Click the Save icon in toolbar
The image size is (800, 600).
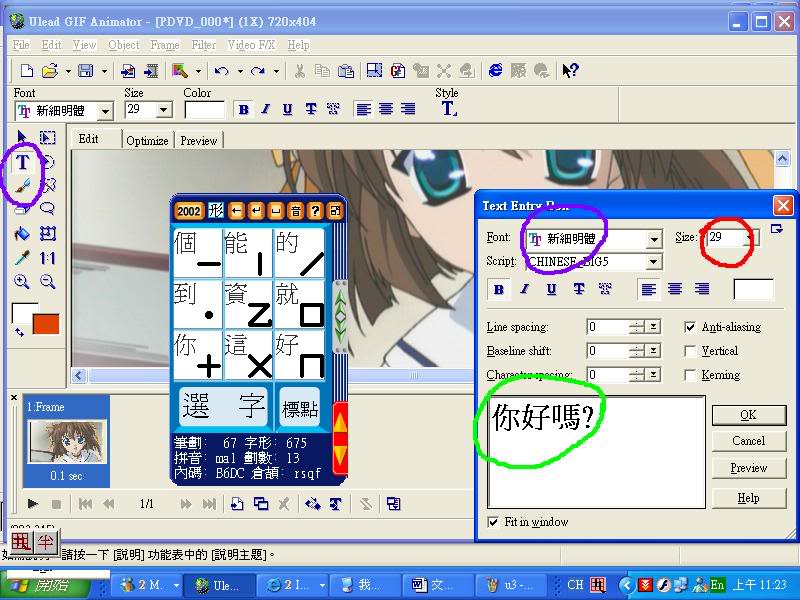pos(85,70)
